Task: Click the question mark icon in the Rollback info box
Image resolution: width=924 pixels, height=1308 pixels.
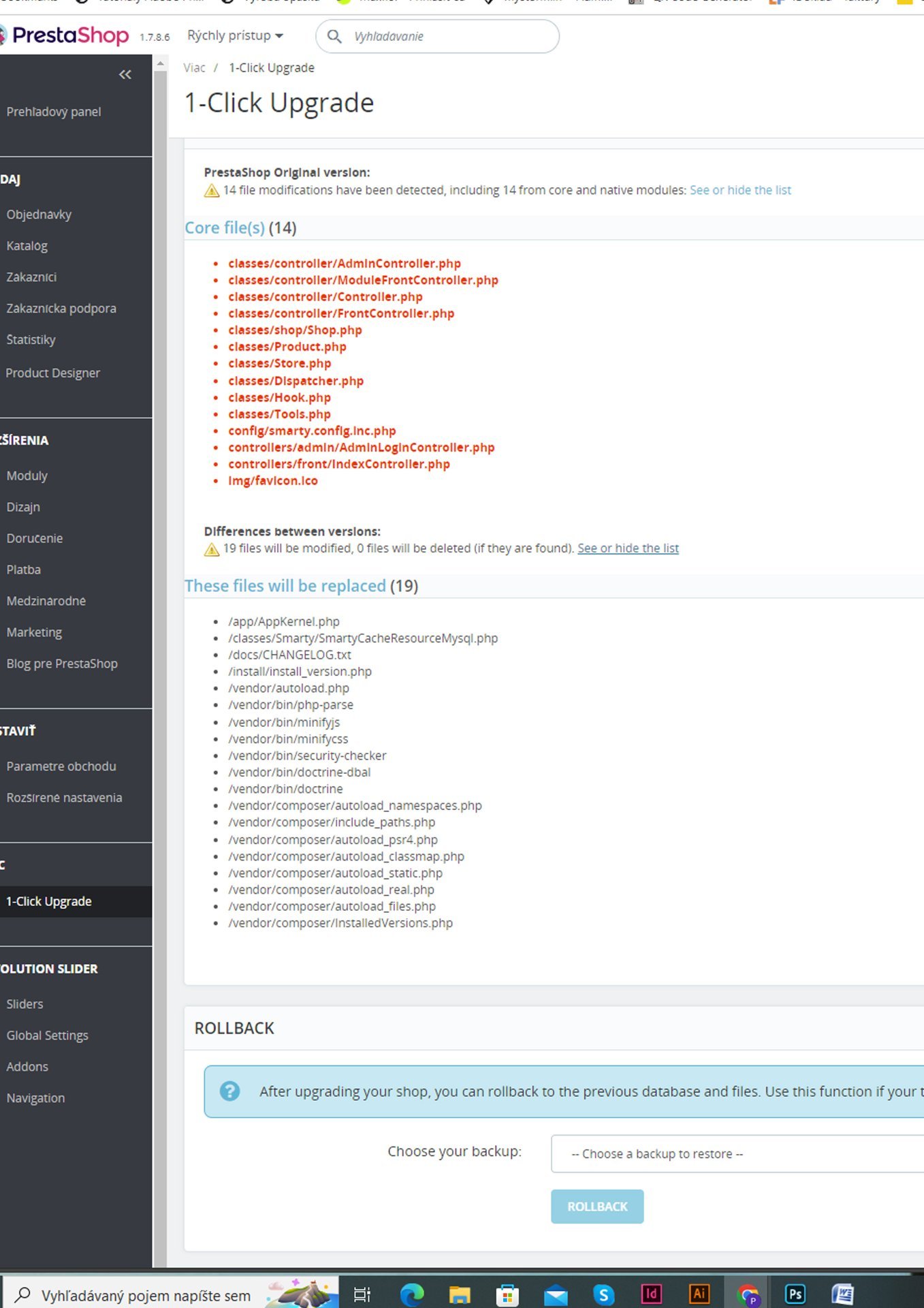Action: (x=230, y=1091)
